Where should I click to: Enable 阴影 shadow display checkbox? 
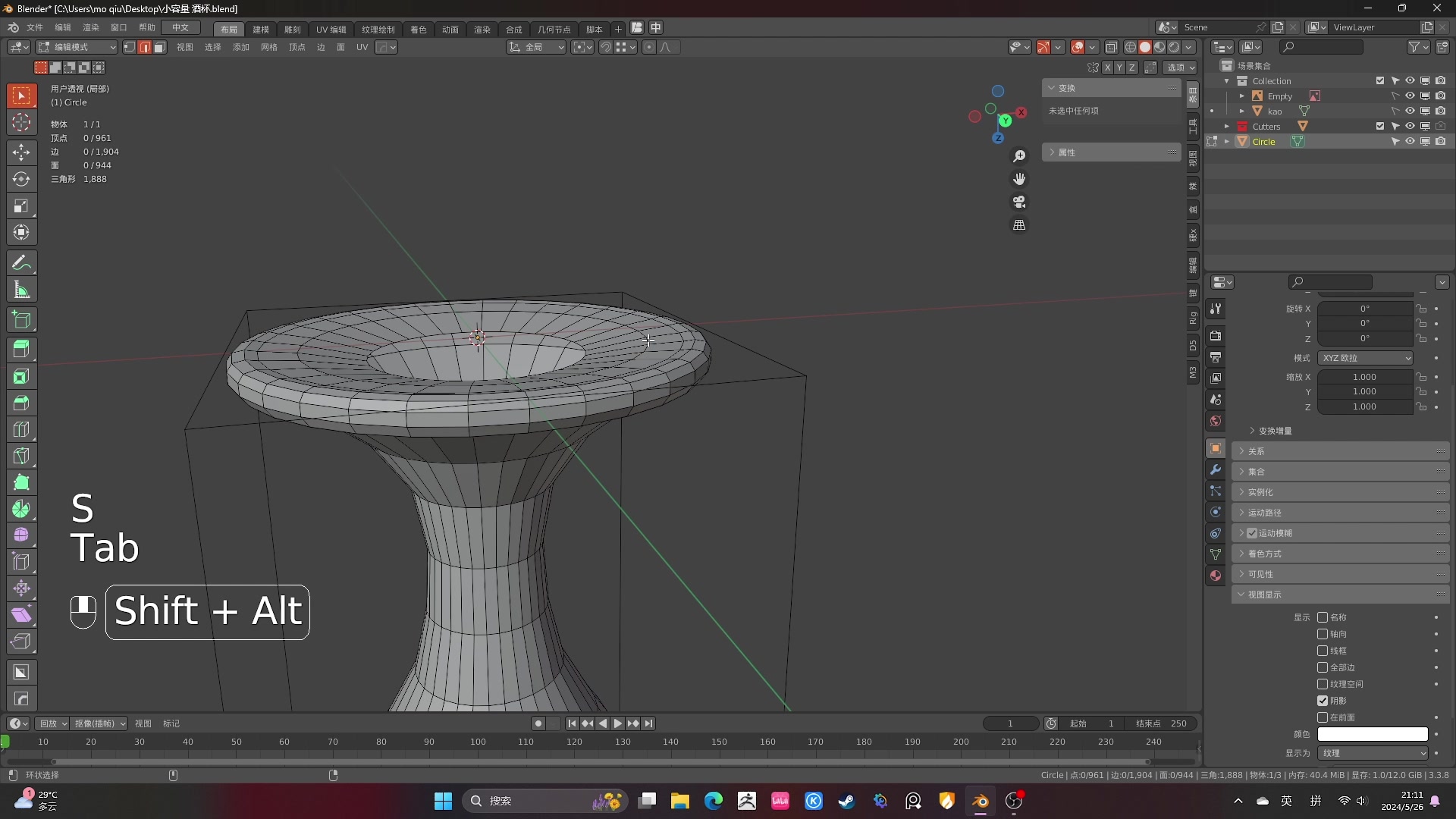point(1322,700)
